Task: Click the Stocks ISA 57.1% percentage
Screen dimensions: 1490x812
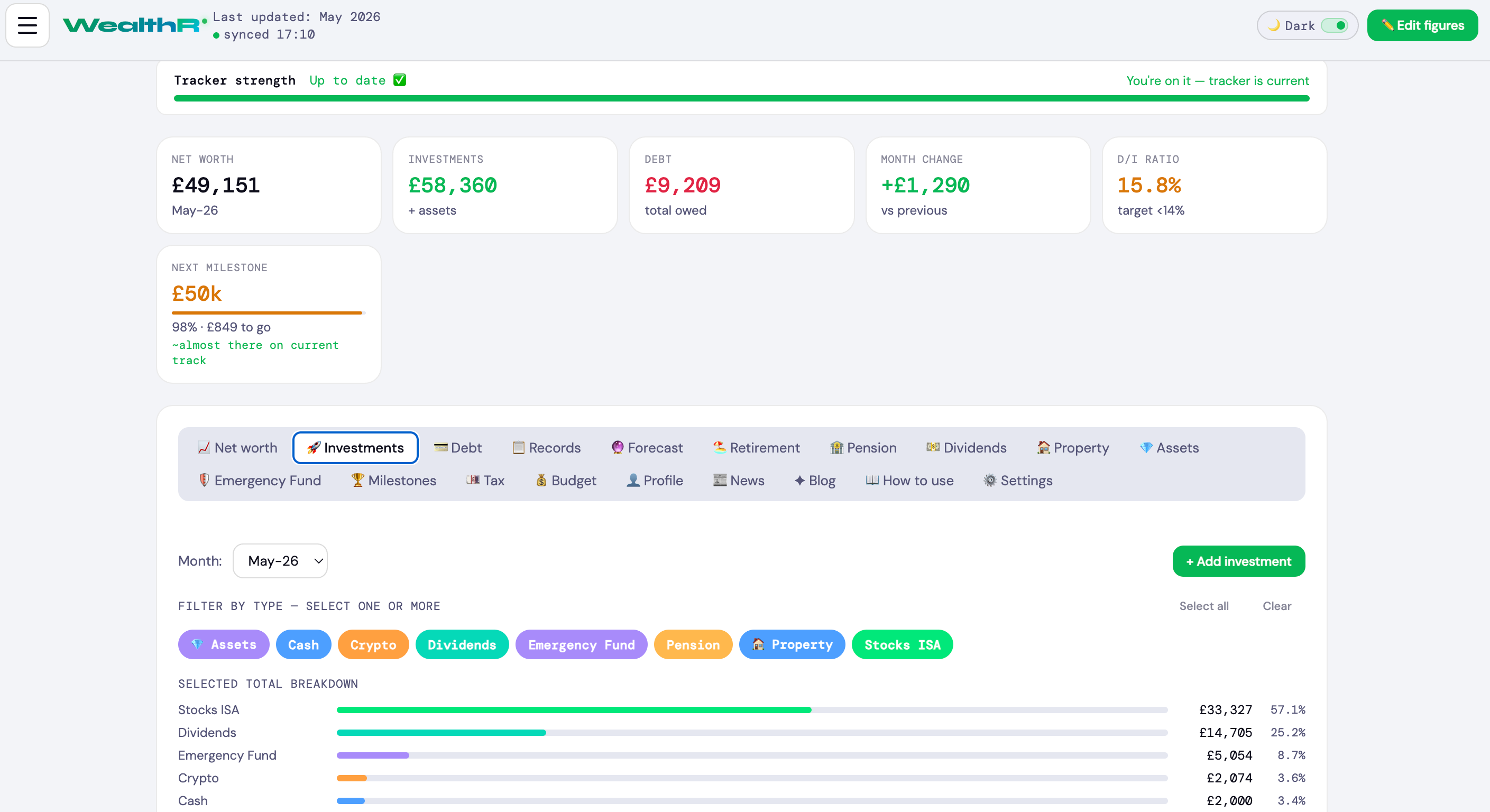Action: click(1287, 709)
